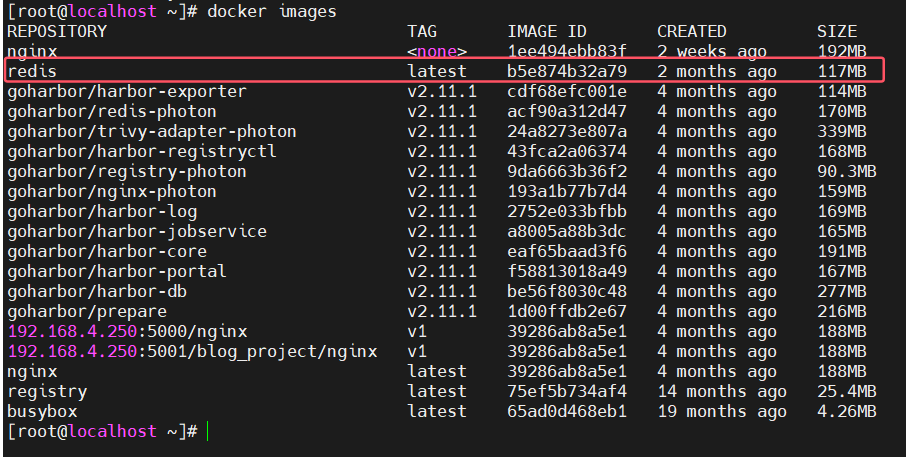Click the TAG column header
906x457 pixels.
point(422,31)
